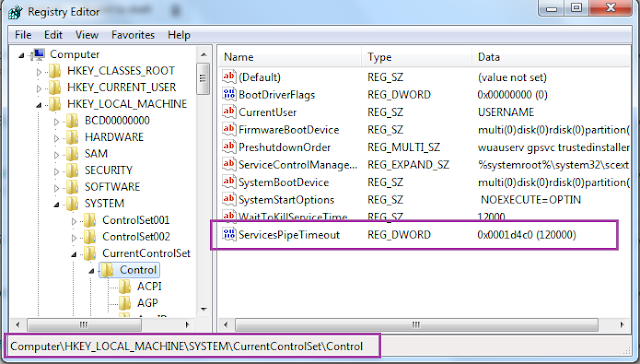Sort values by the Data column header
This screenshot has height=364, width=640.
click(551, 57)
